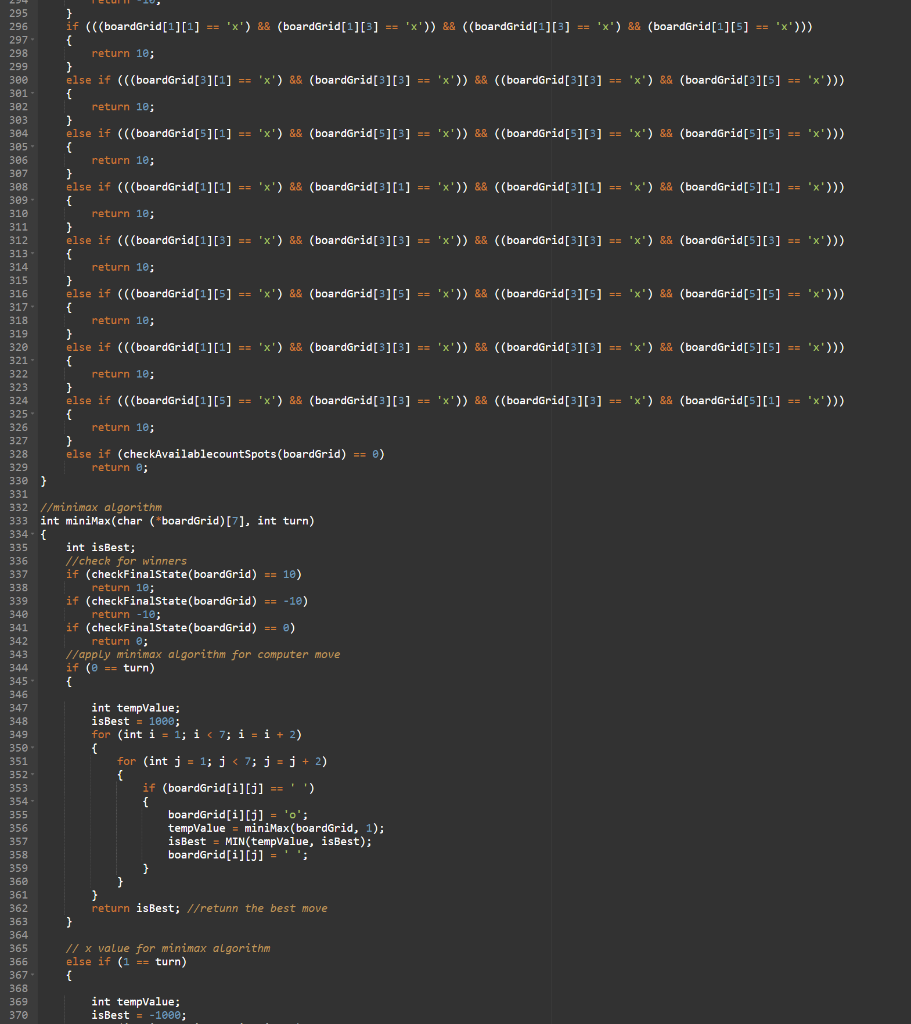Collapse the fold marker at line 317
This screenshot has height=1024, width=911.
click(x=34, y=307)
